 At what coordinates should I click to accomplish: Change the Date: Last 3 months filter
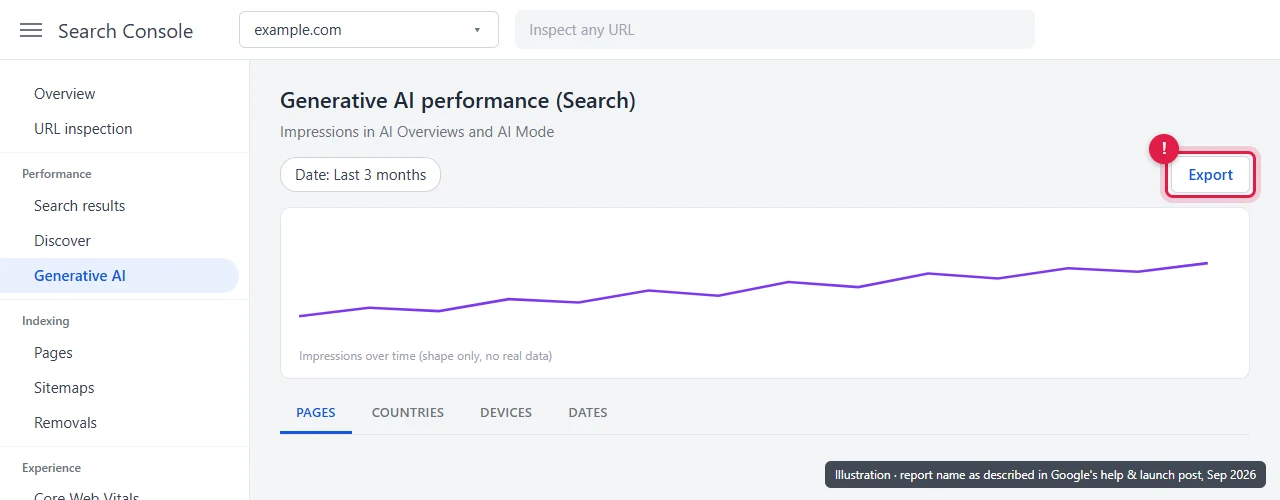coord(360,175)
